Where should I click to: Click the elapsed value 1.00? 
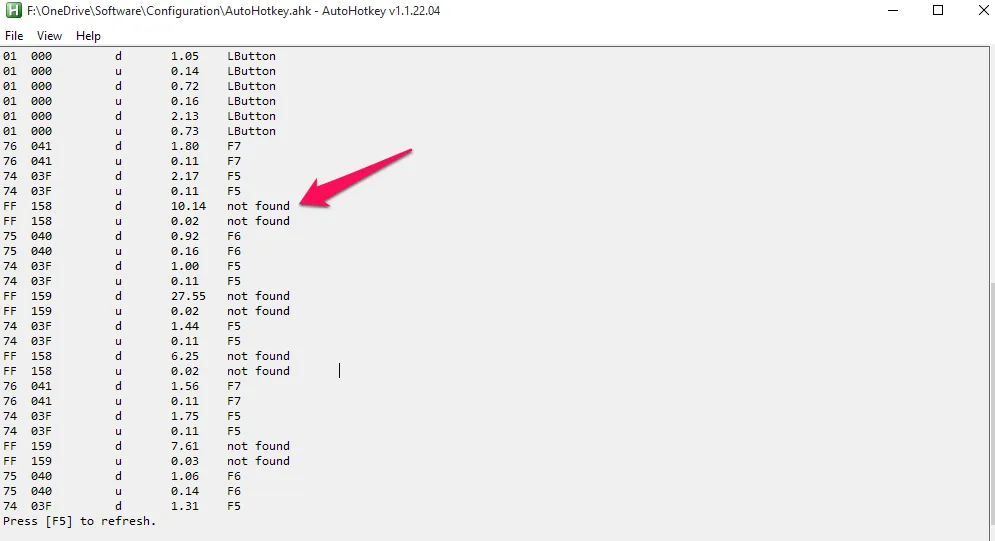tap(185, 266)
